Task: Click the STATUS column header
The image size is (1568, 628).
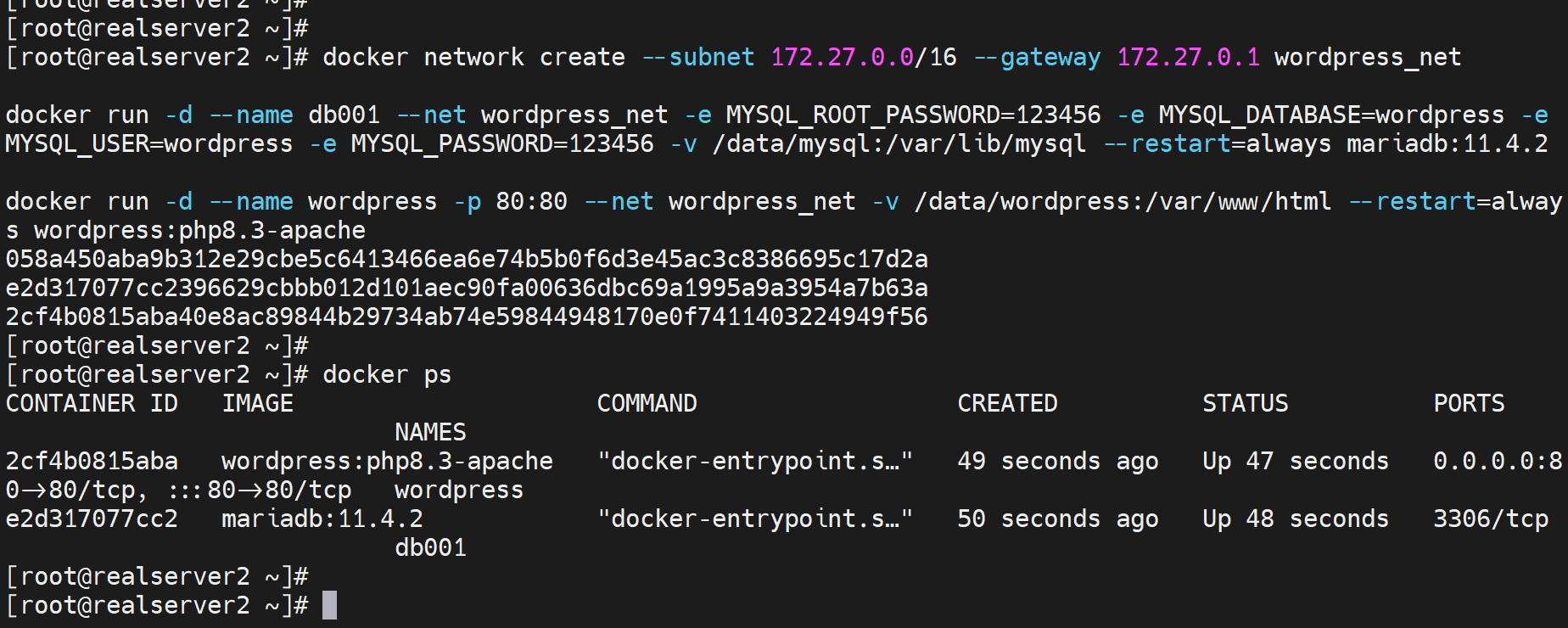Action: pos(1245,403)
